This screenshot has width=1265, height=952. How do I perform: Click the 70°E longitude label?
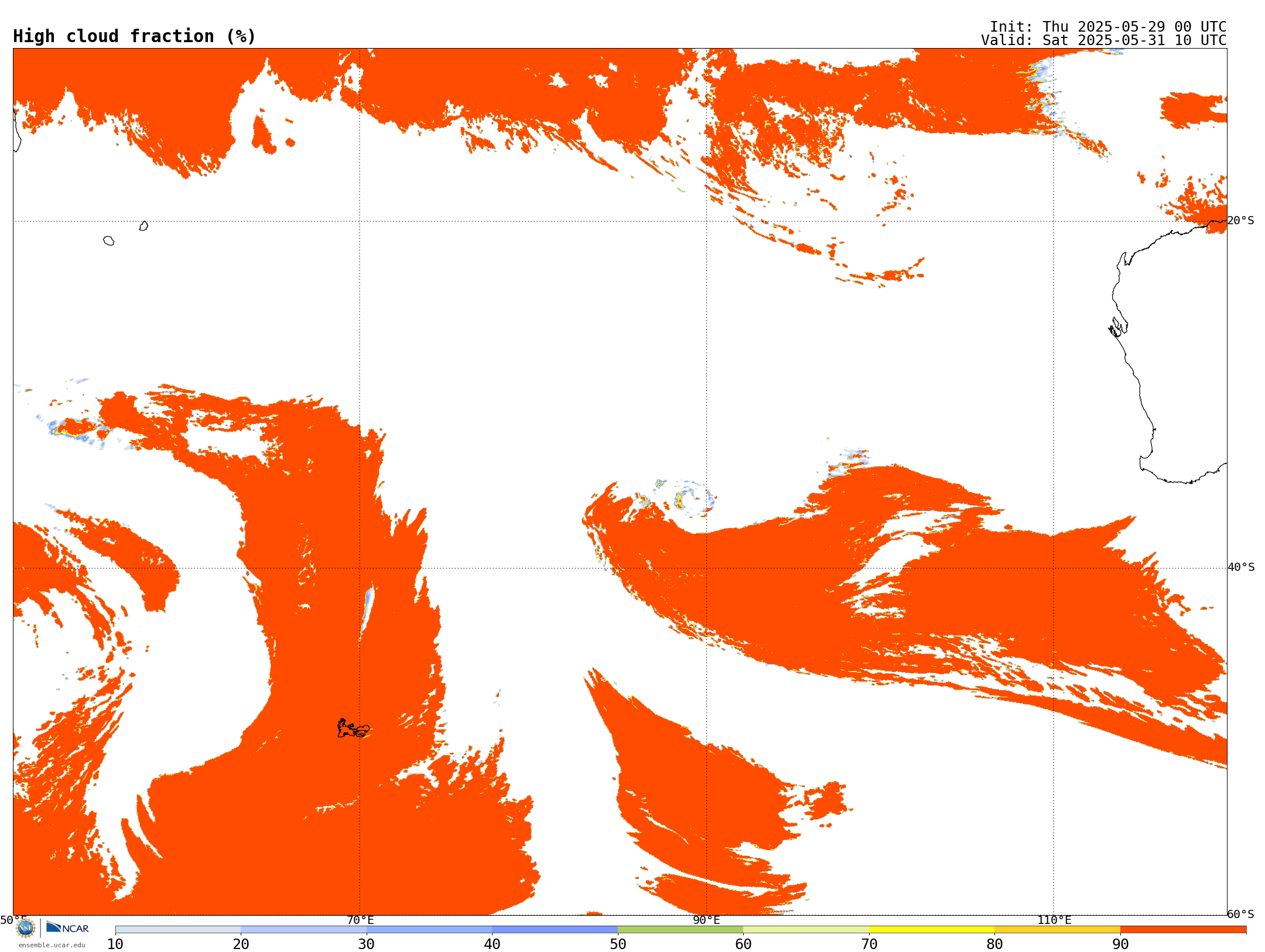coord(360,920)
